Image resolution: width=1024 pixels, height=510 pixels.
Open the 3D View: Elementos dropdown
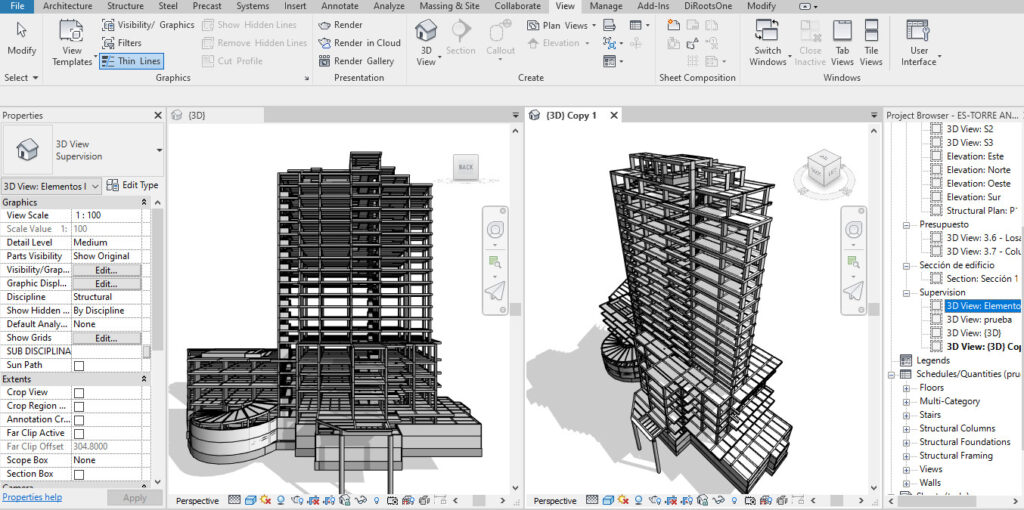click(x=52, y=186)
